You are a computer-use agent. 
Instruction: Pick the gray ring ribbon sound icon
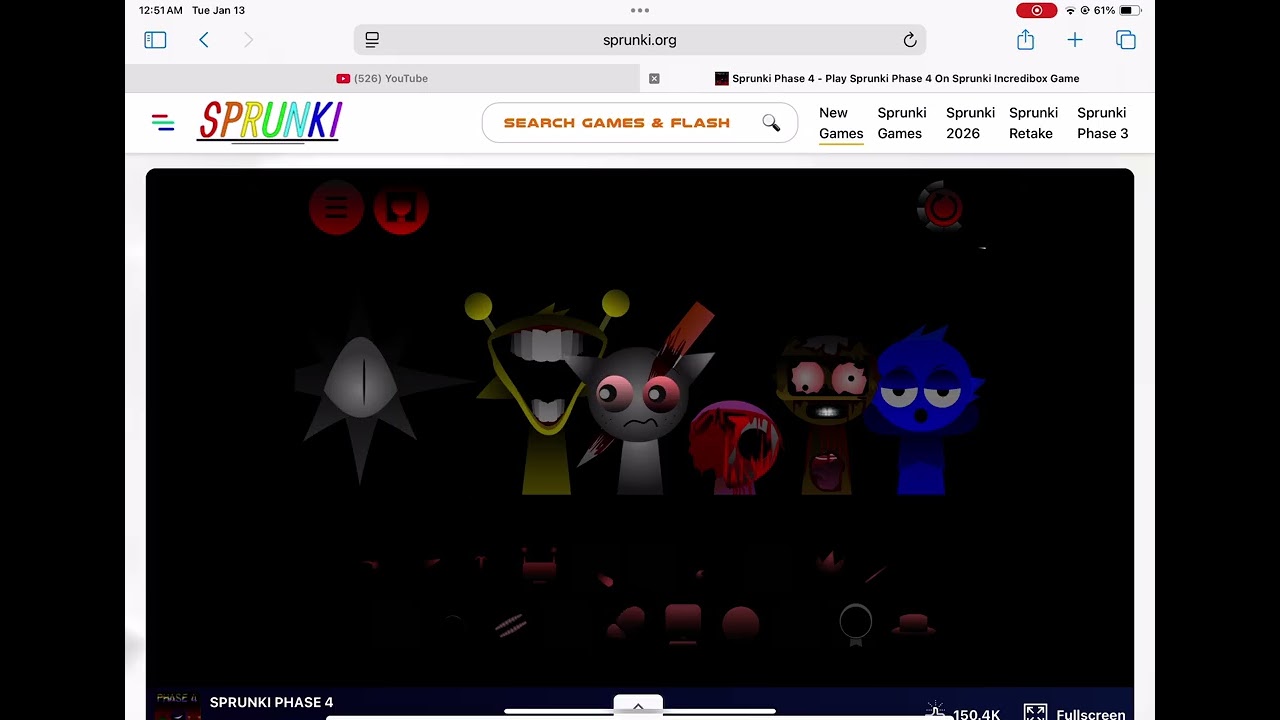856,624
